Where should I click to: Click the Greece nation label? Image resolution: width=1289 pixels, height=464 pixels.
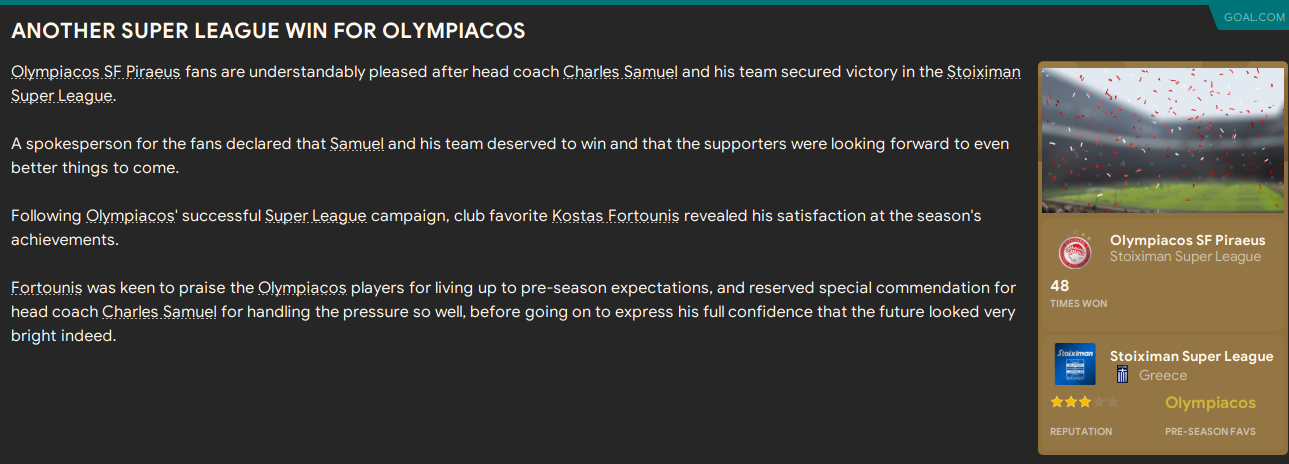click(1163, 375)
